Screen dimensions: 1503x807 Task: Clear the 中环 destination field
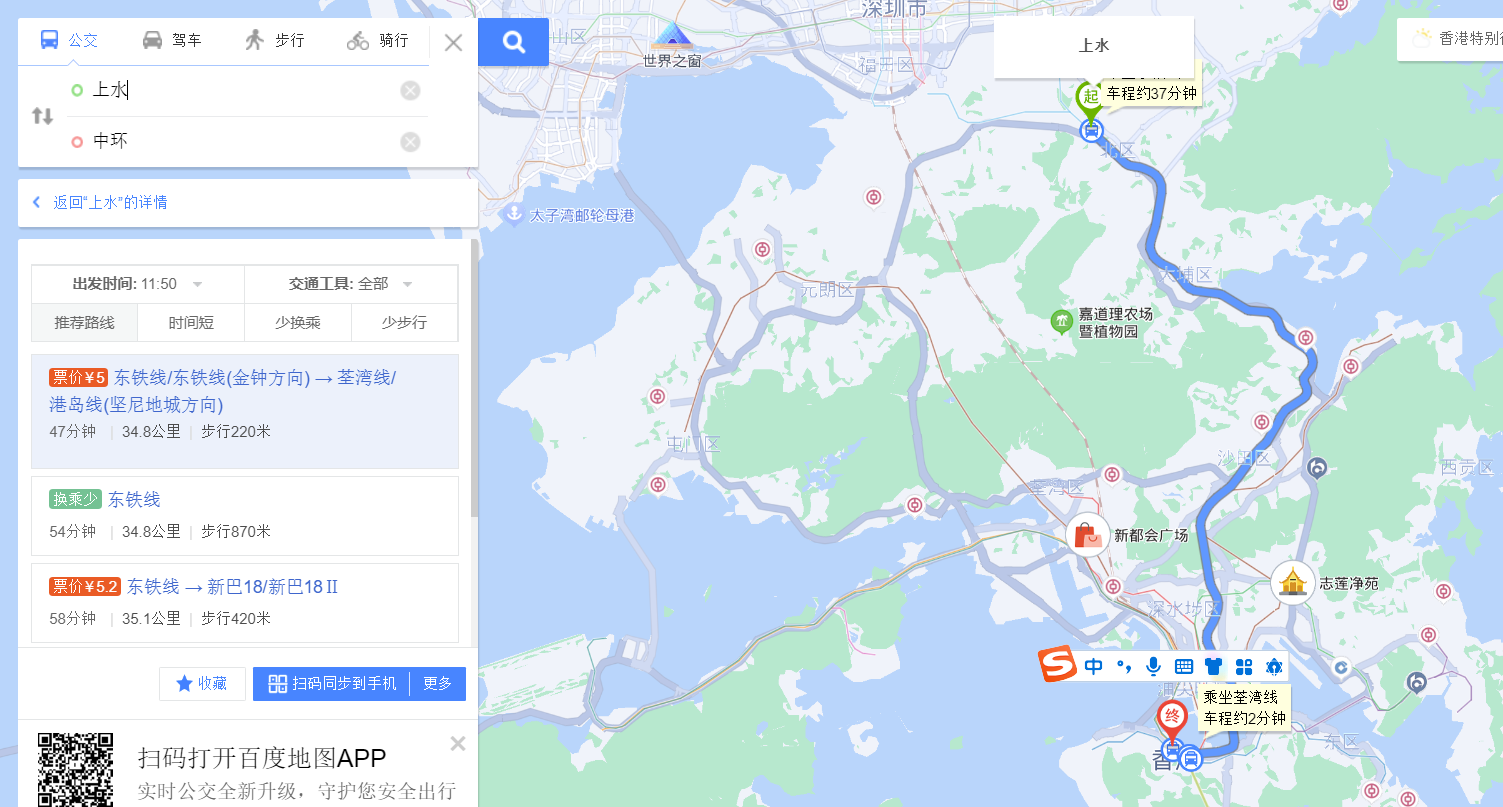(x=410, y=141)
